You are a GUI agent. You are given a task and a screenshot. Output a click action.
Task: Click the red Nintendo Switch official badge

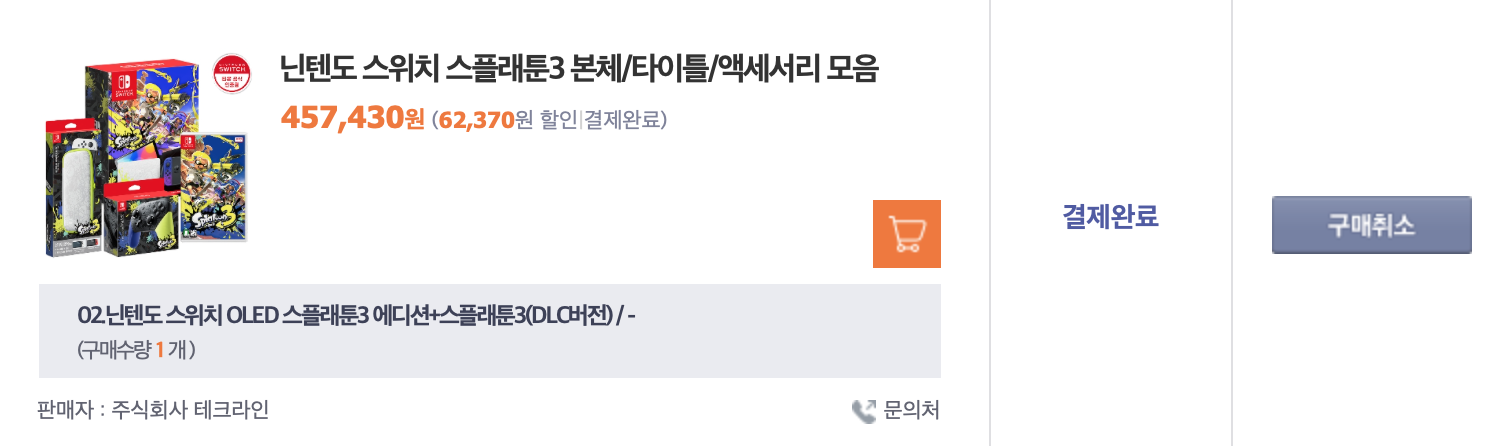pyautogui.click(x=232, y=73)
